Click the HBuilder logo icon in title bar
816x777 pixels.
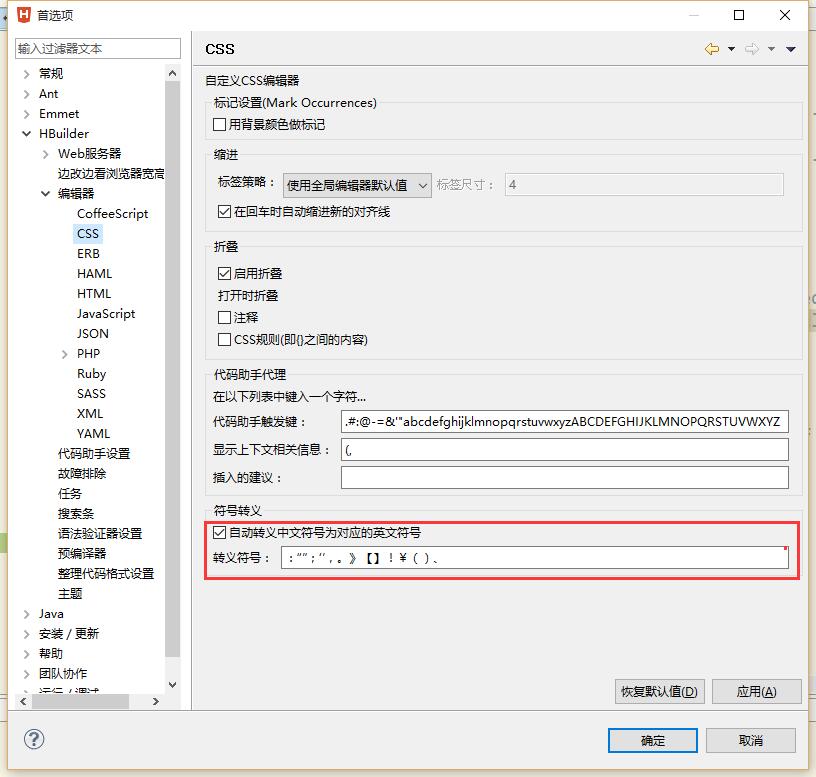pos(24,15)
